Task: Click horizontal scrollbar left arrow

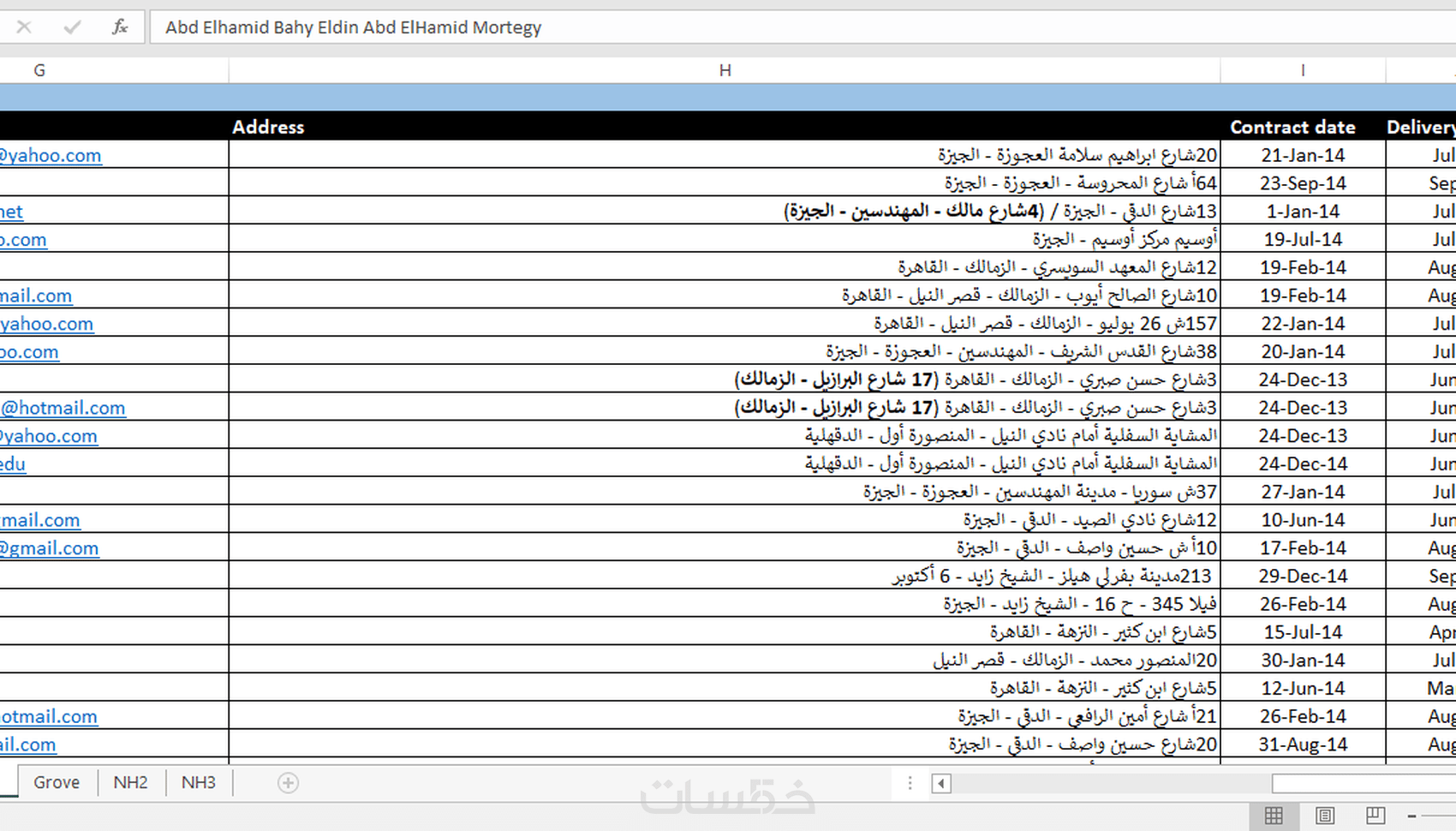Action: [x=941, y=783]
